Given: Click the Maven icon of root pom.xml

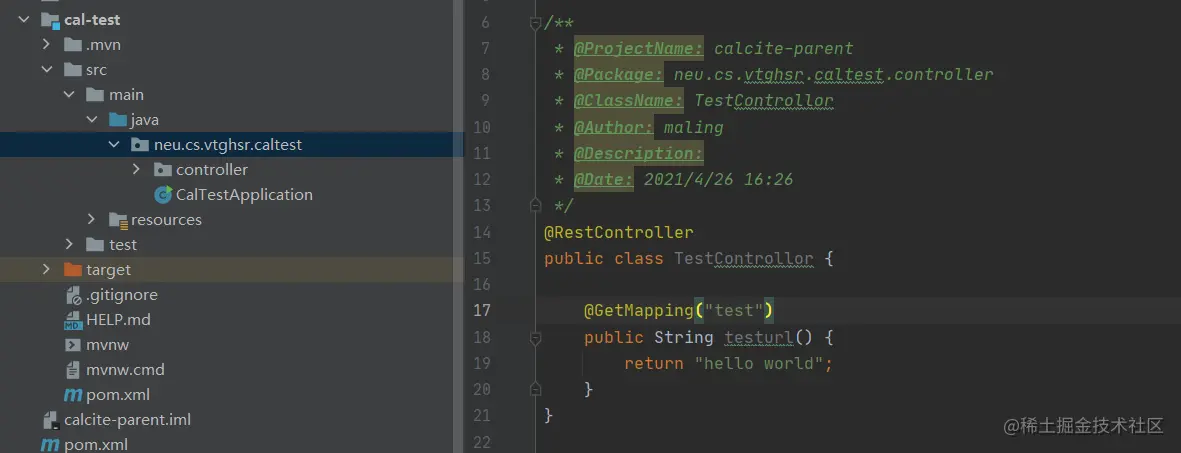Looking at the screenshot, I should point(50,444).
